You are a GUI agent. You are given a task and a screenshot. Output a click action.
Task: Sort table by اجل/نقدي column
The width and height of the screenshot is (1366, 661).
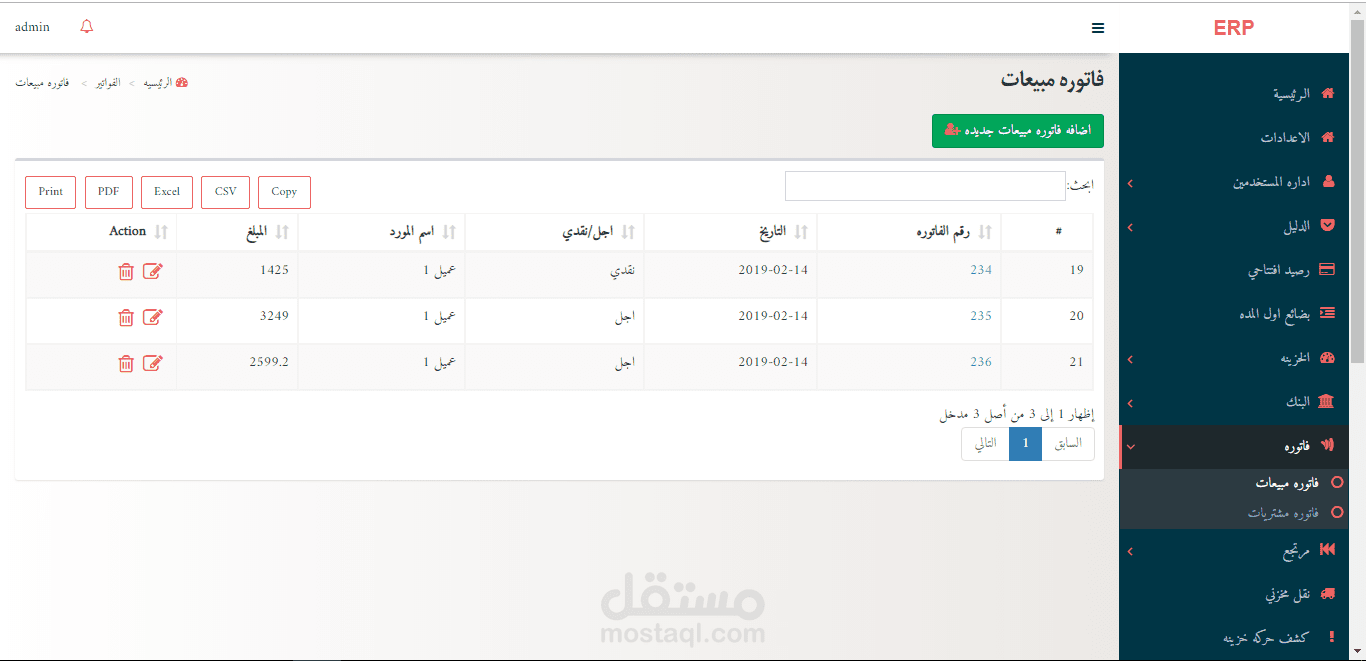tap(555, 232)
